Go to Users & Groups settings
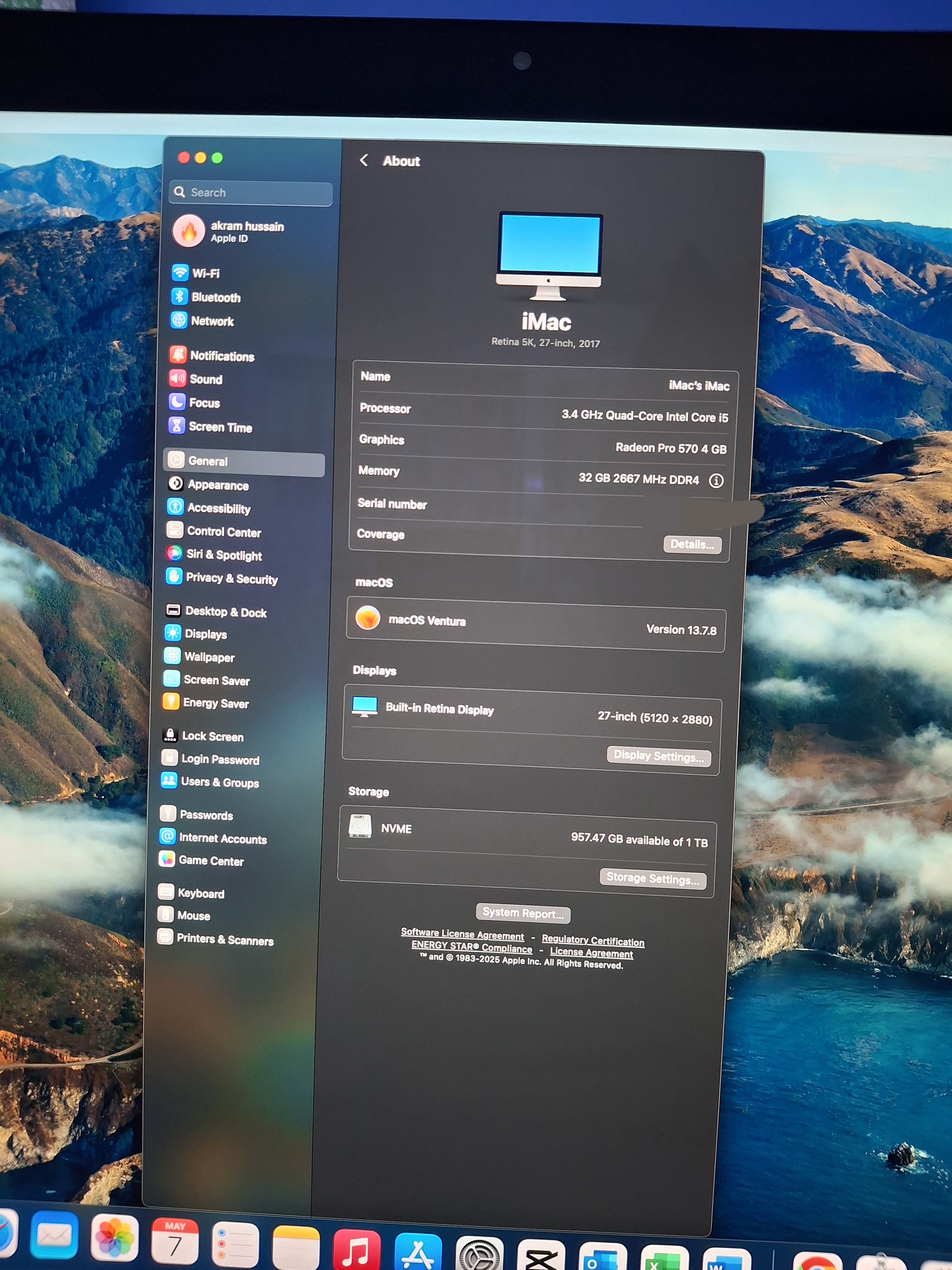The height and width of the screenshot is (1270, 952). pos(210,782)
